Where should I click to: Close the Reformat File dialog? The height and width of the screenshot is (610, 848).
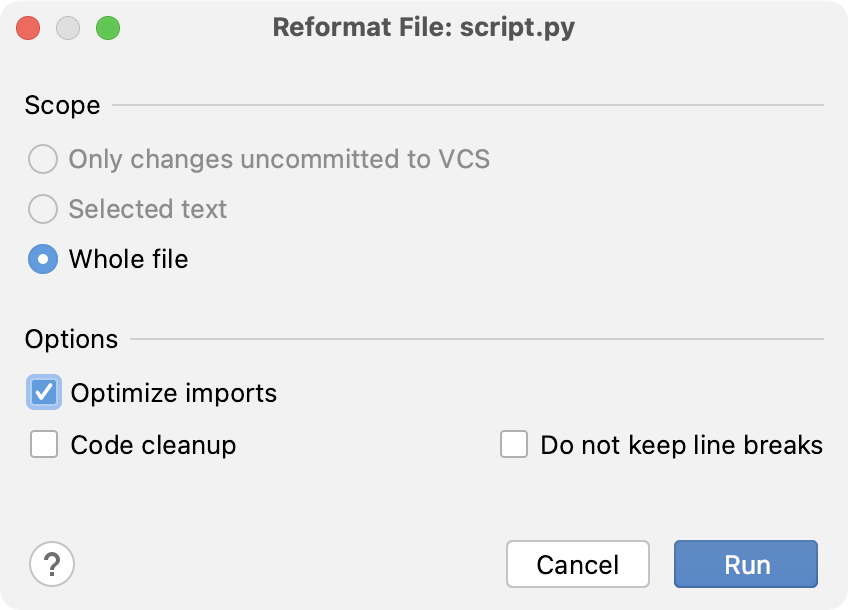click(28, 27)
